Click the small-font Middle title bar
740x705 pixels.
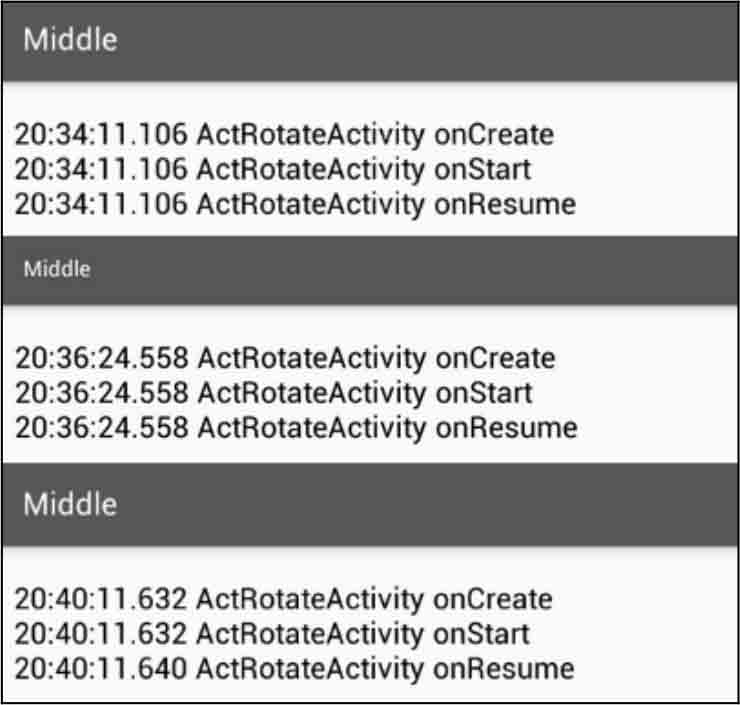click(57, 269)
